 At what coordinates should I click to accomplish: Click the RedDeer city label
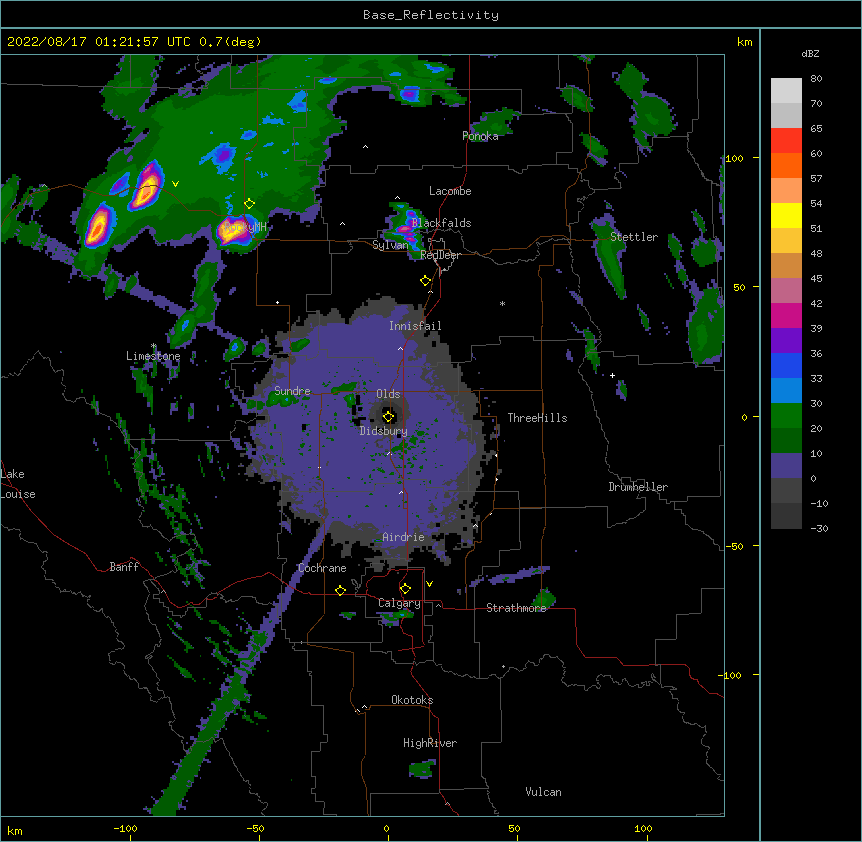[440, 255]
